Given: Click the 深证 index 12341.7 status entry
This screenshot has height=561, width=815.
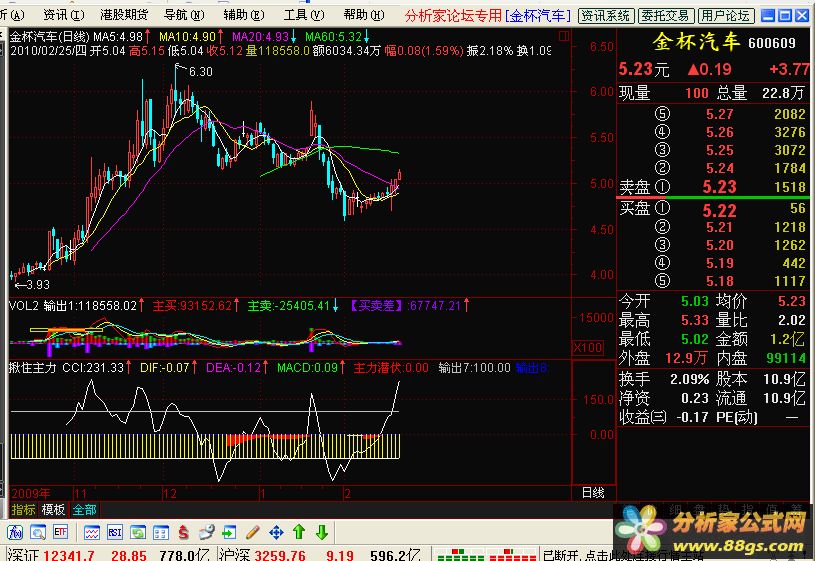Looking at the screenshot, I should [x=50, y=555].
